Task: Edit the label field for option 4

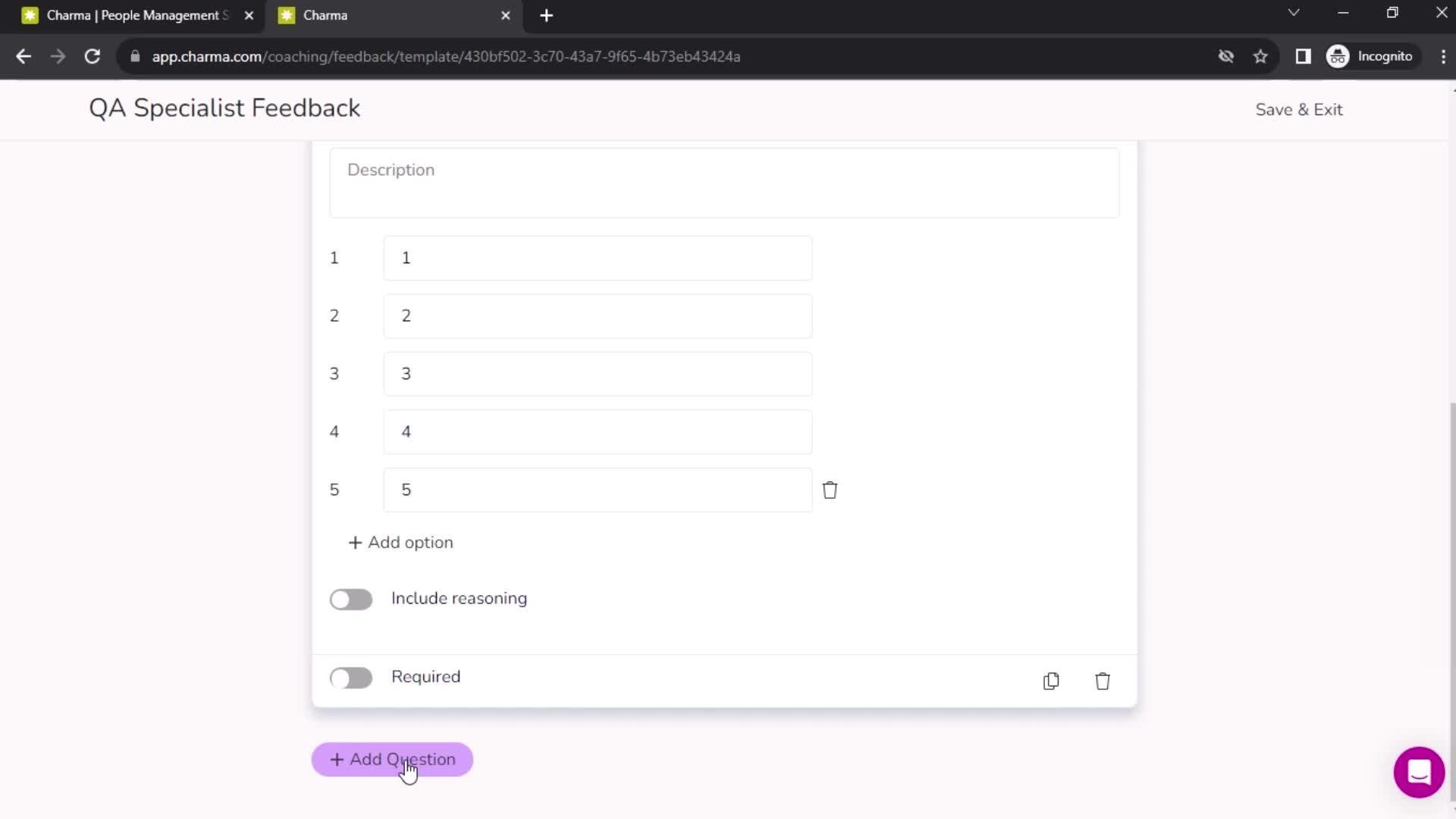Action: click(x=598, y=432)
